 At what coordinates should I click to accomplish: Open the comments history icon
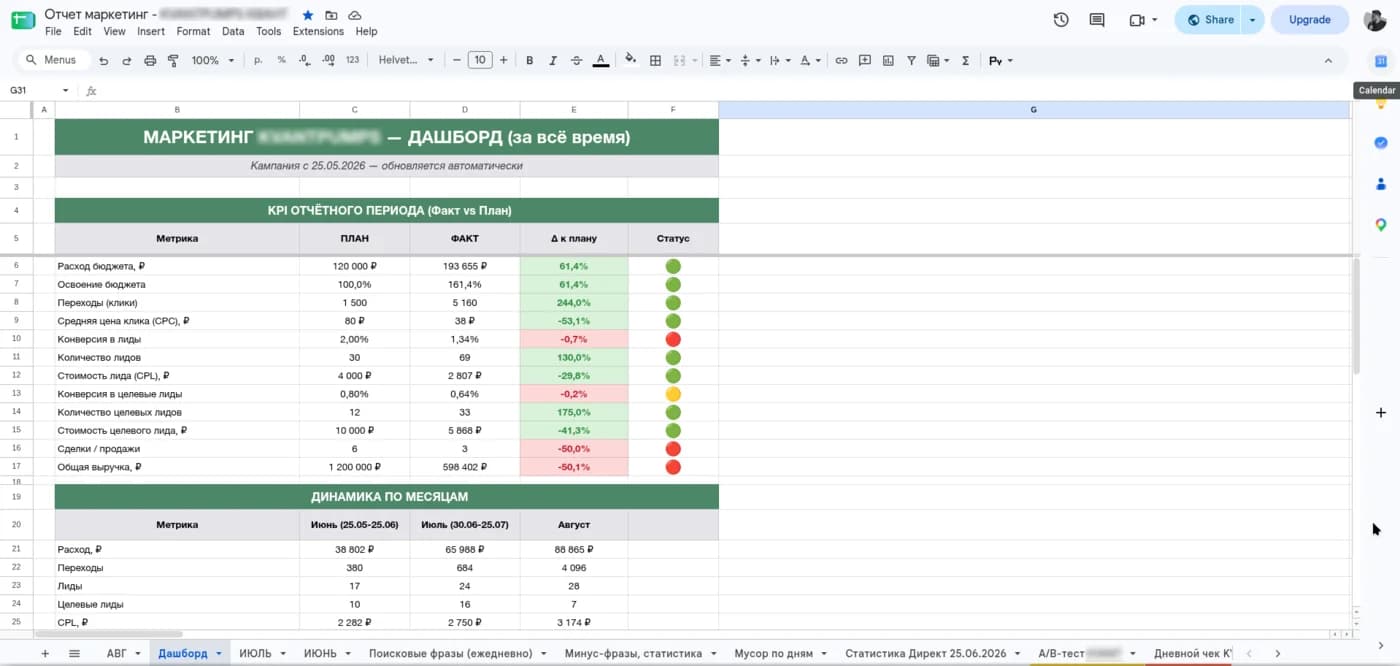tap(1097, 20)
